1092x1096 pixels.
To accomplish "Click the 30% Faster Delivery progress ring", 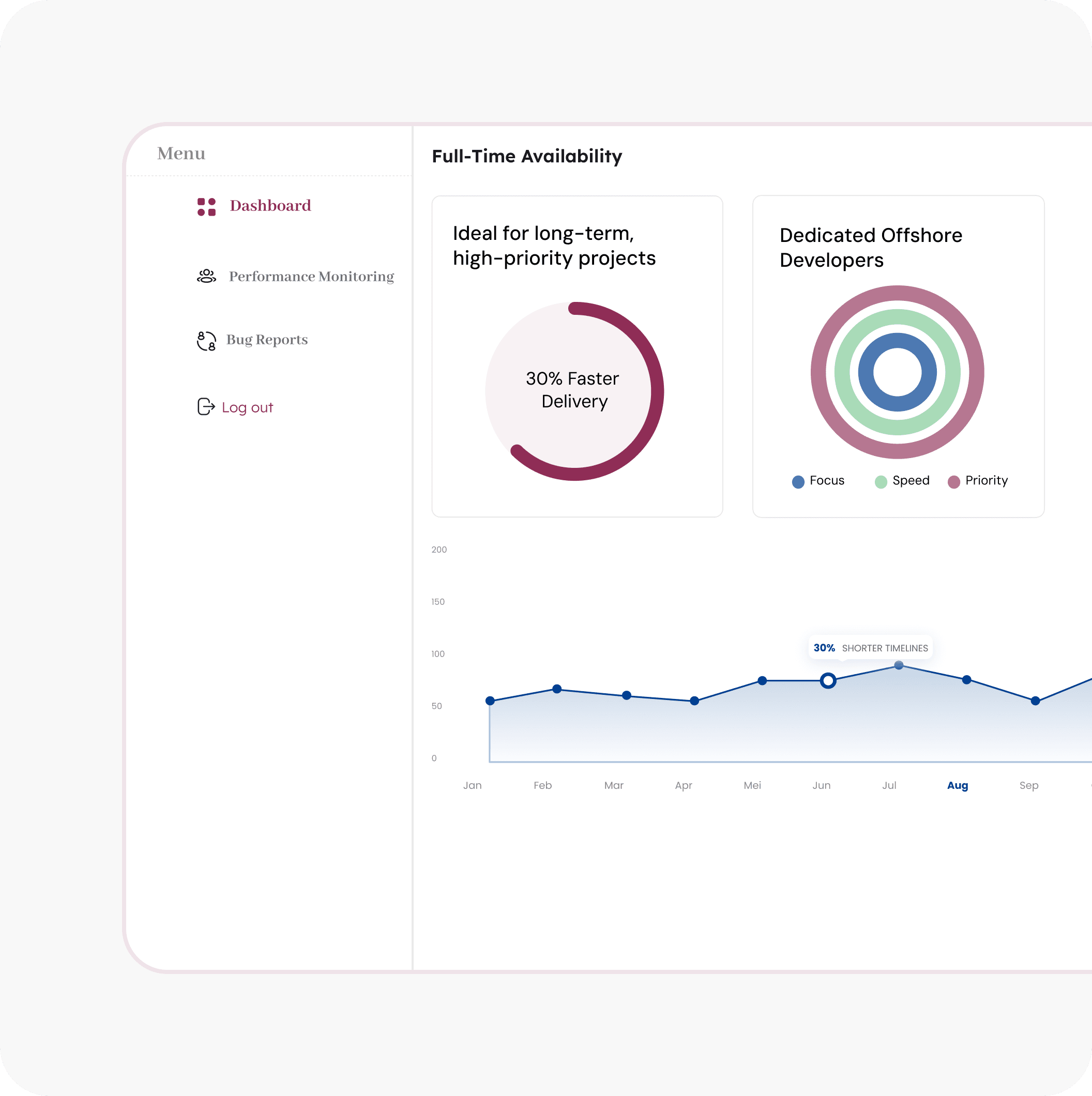I will pos(574,391).
